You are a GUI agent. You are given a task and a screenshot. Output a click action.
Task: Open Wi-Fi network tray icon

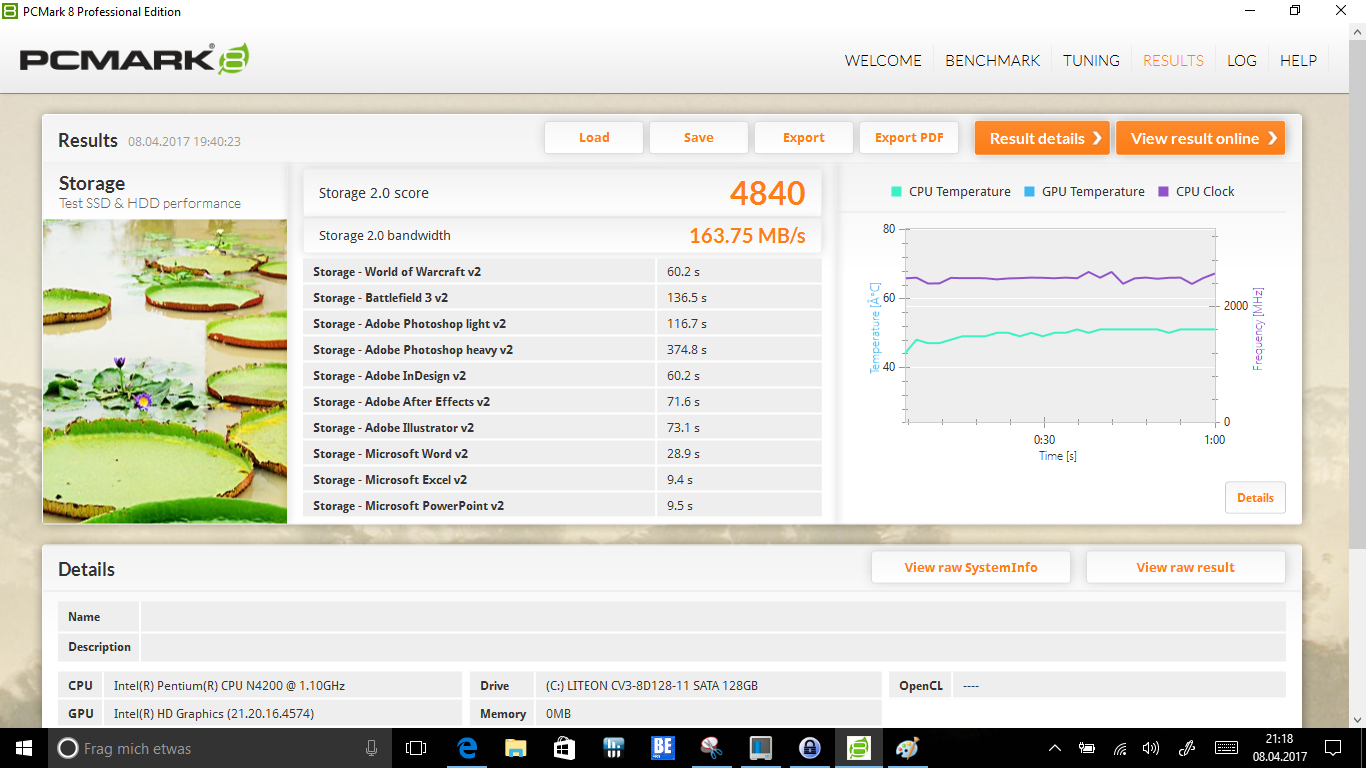[1120, 747]
